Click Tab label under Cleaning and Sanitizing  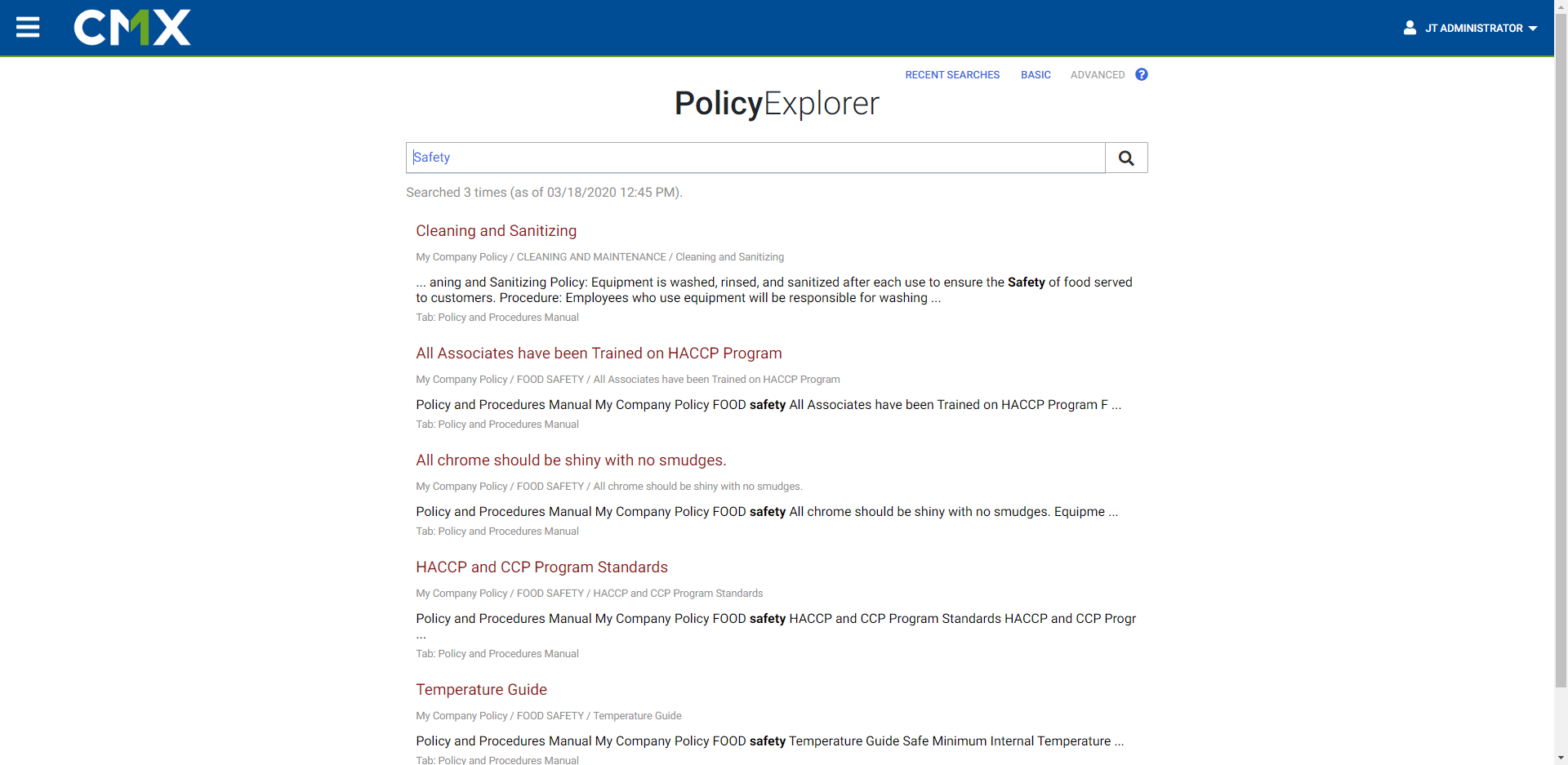tap(497, 318)
